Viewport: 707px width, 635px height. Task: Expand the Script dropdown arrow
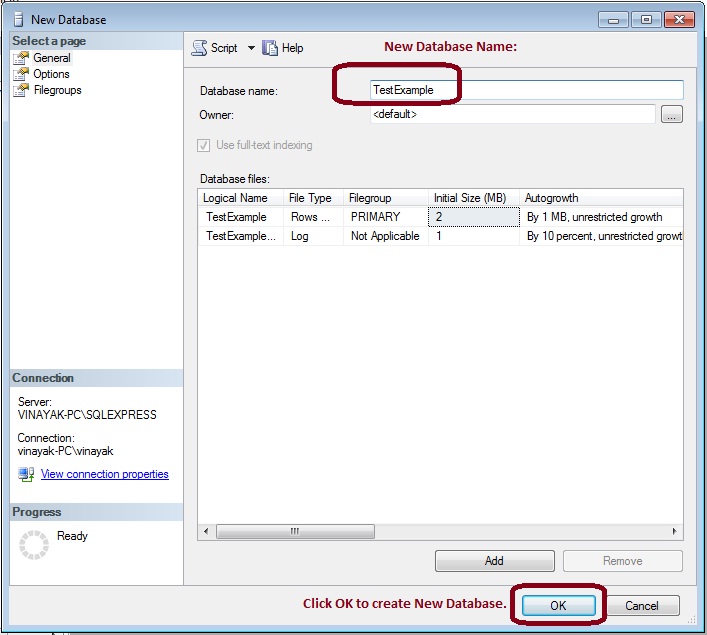pos(251,48)
